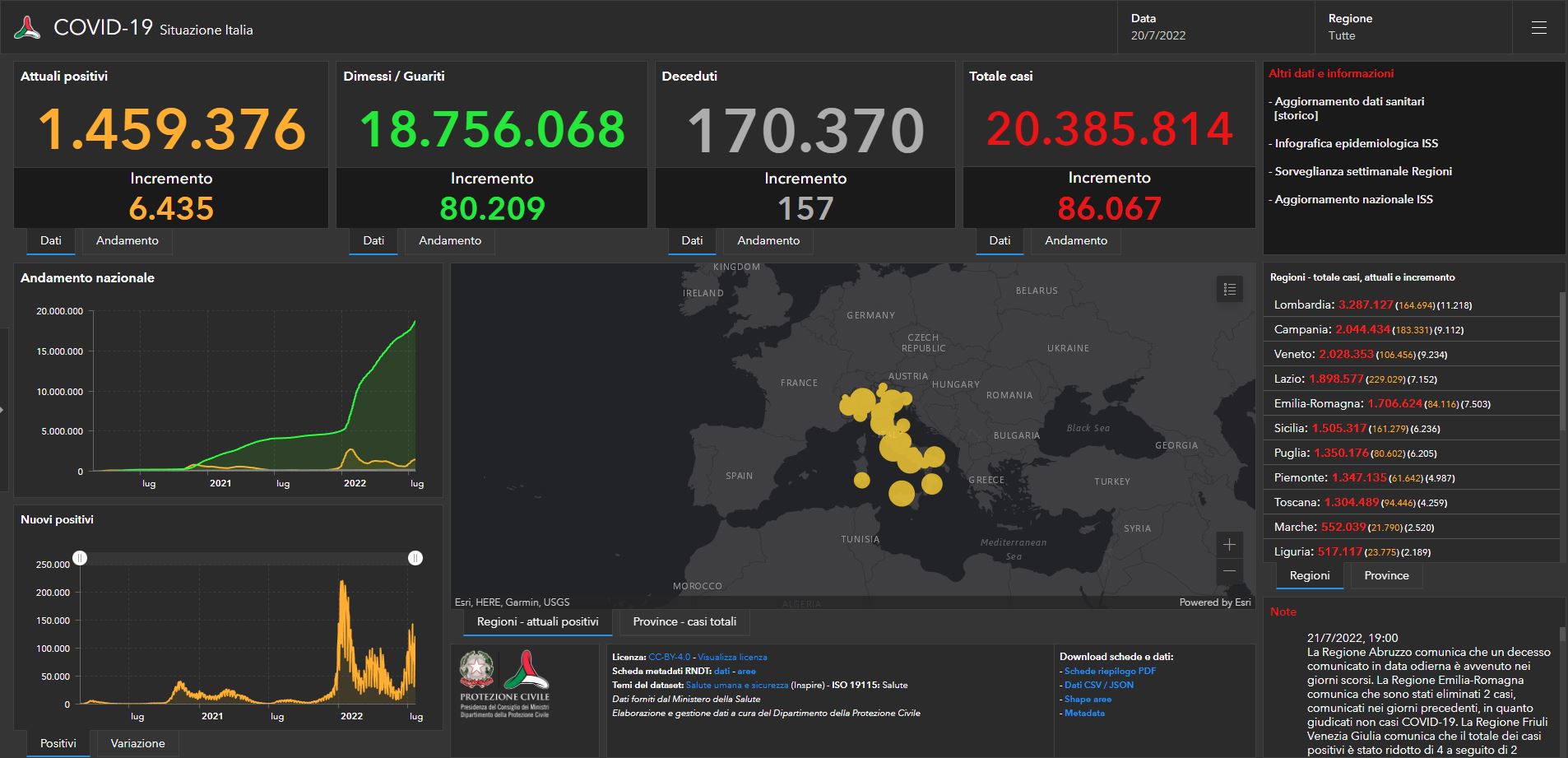The width and height of the screenshot is (1568, 758).
Task: Expand the collapsed left side panel arrow
Action: pyautogui.click(x=3, y=408)
